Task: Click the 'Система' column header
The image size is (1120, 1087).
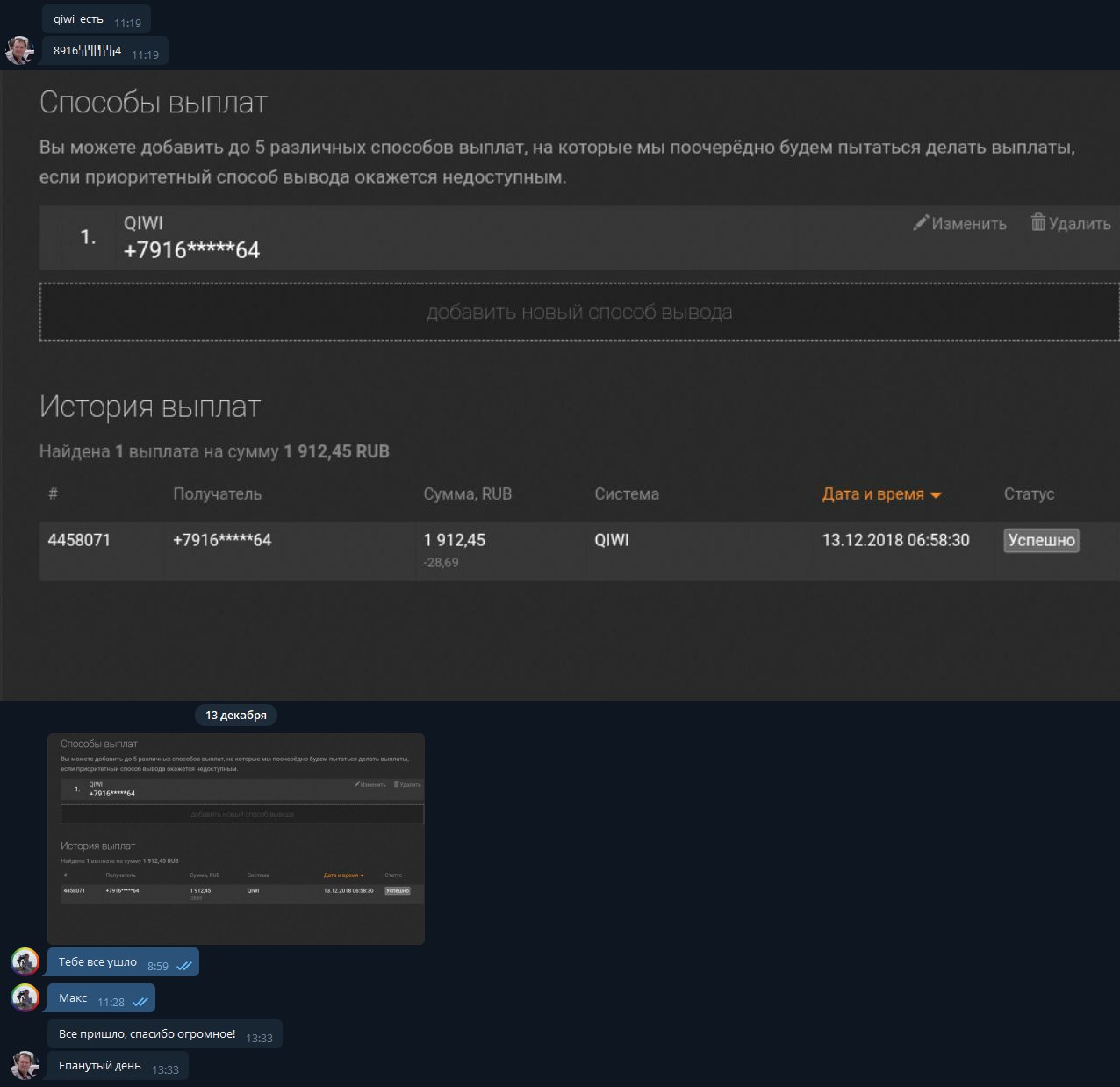Action: [x=627, y=494]
